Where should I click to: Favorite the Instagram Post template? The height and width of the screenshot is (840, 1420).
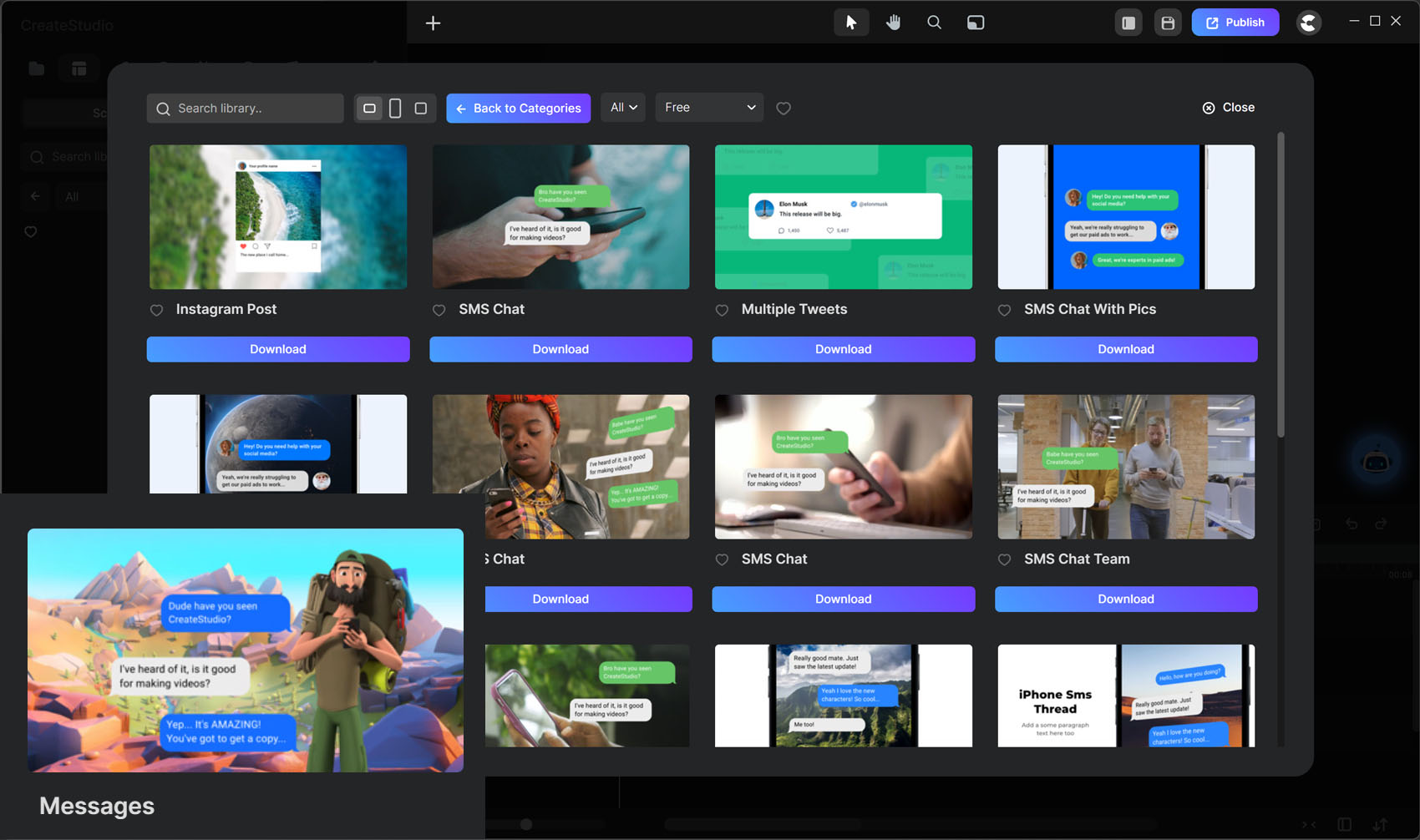[x=156, y=310]
